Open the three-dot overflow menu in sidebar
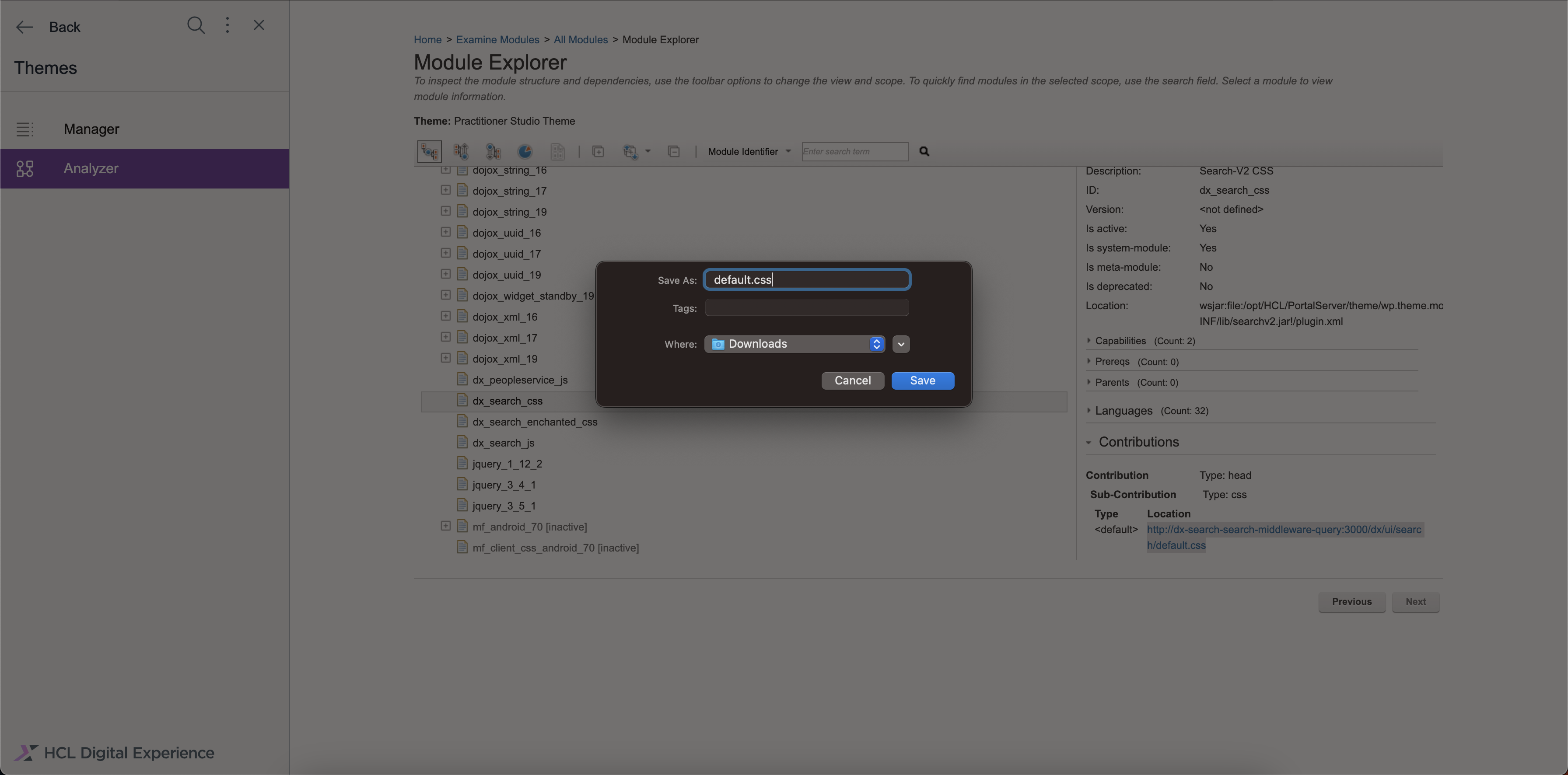 pyautogui.click(x=227, y=25)
